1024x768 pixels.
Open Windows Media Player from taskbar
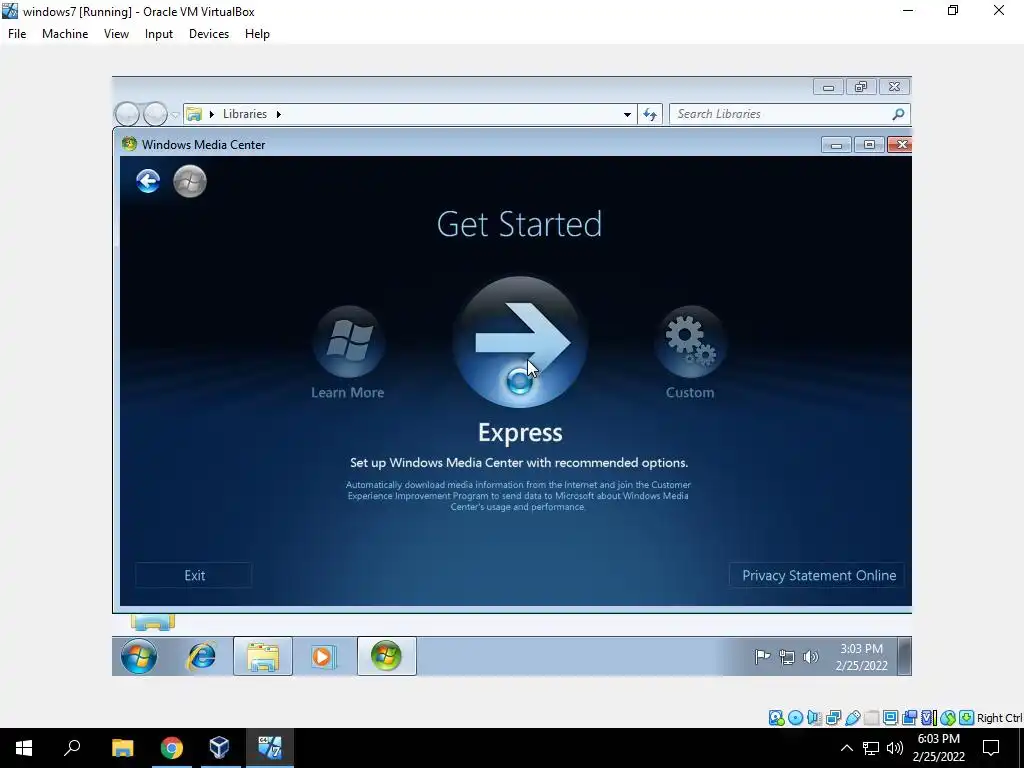point(323,656)
